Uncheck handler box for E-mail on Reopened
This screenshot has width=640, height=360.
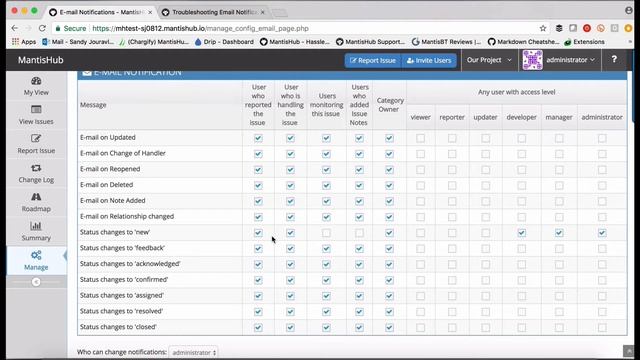pos(290,169)
